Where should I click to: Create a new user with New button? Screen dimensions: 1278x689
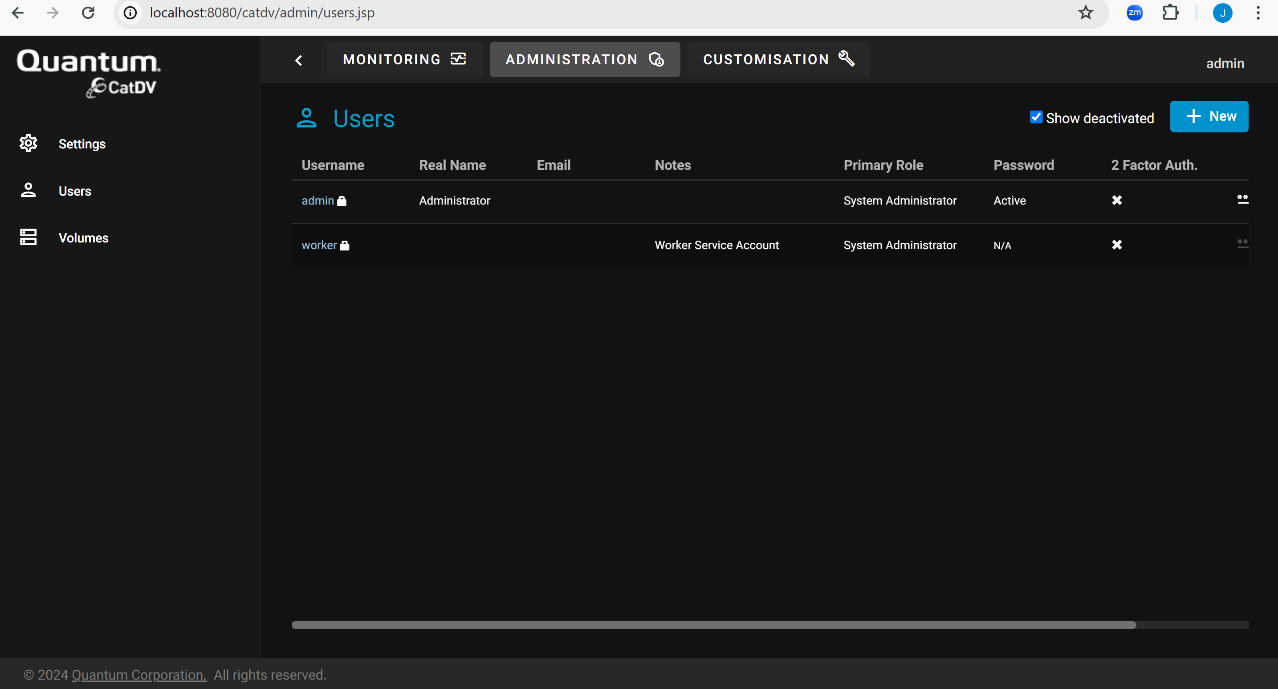pyautogui.click(x=1209, y=117)
